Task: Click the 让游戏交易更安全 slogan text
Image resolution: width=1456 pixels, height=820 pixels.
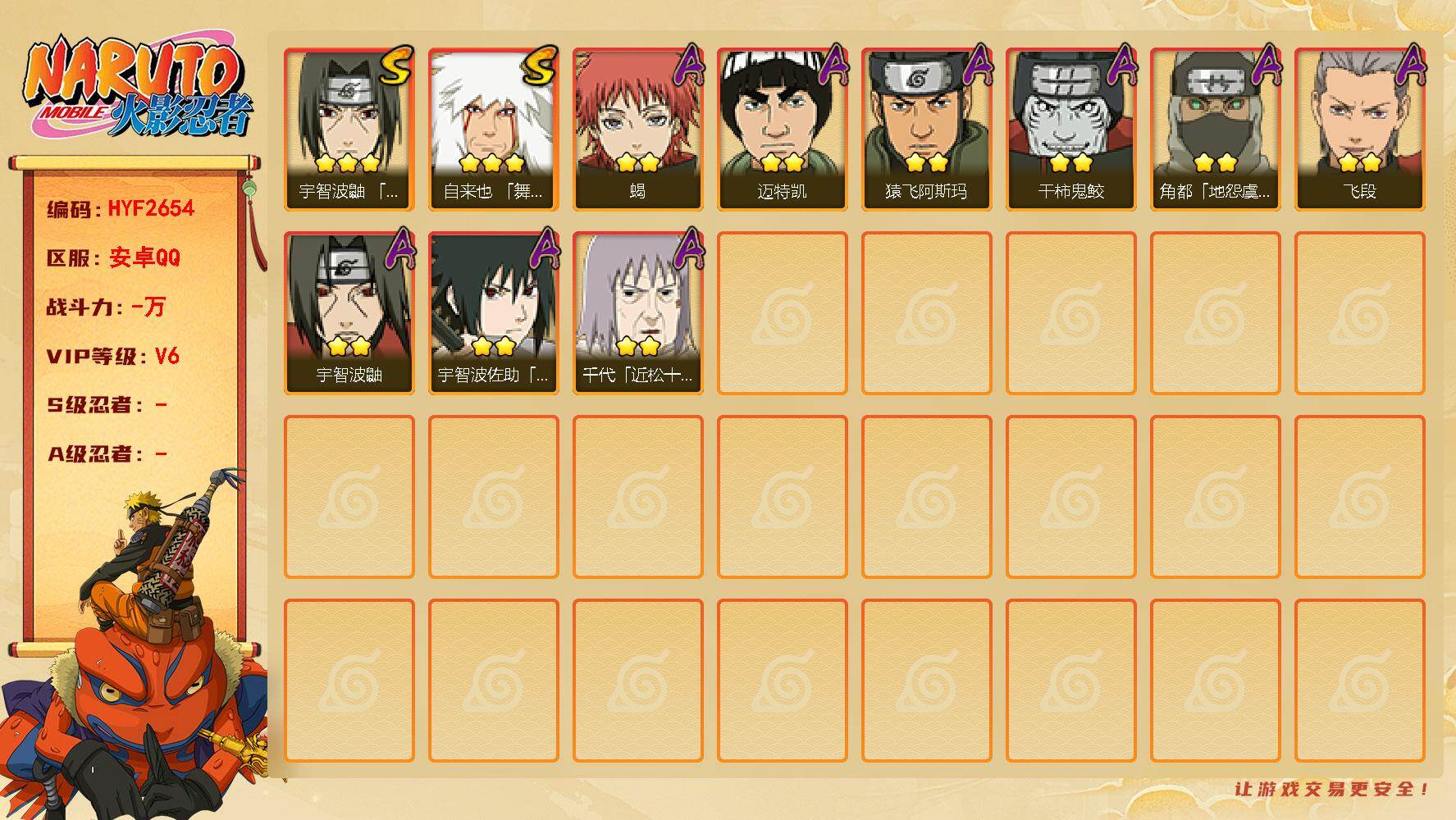Action: pyautogui.click(x=1332, y=789)
